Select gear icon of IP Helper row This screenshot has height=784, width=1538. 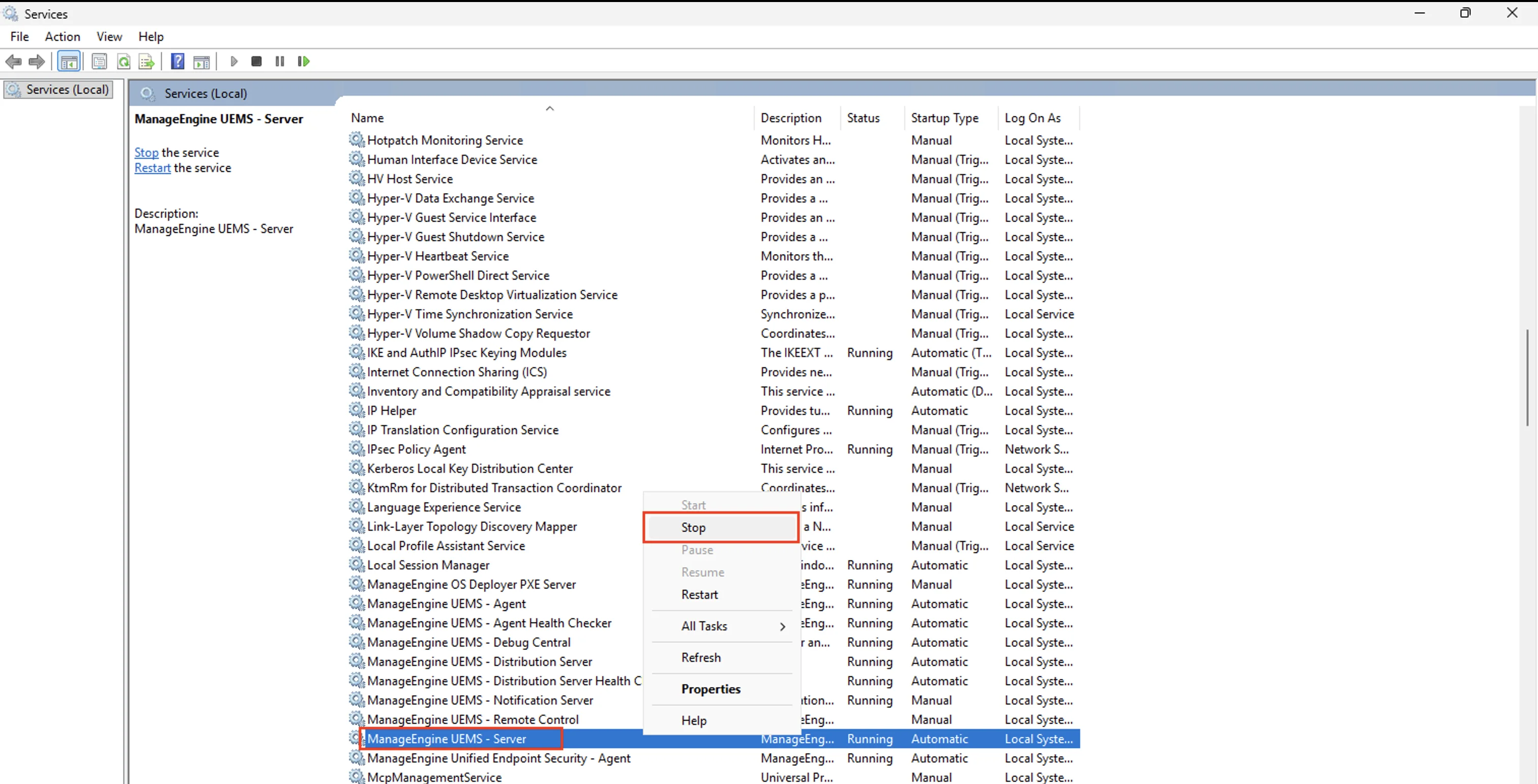[357, 410]
